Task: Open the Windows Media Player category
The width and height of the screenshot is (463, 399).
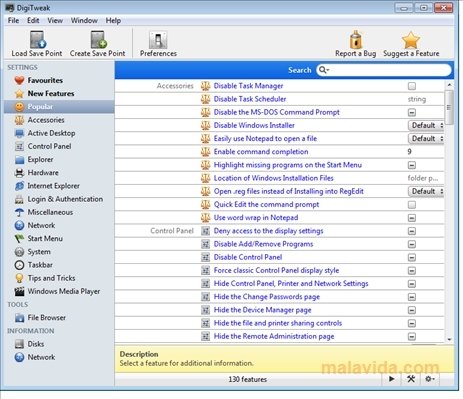Action: tap(64, 291)
